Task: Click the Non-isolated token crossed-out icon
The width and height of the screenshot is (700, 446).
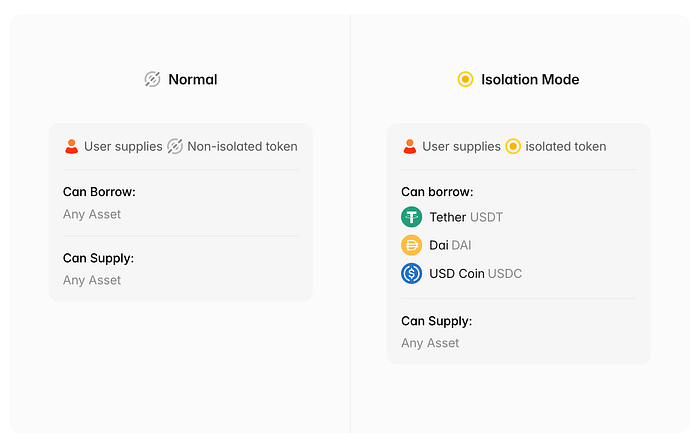Action: (175, 146)
